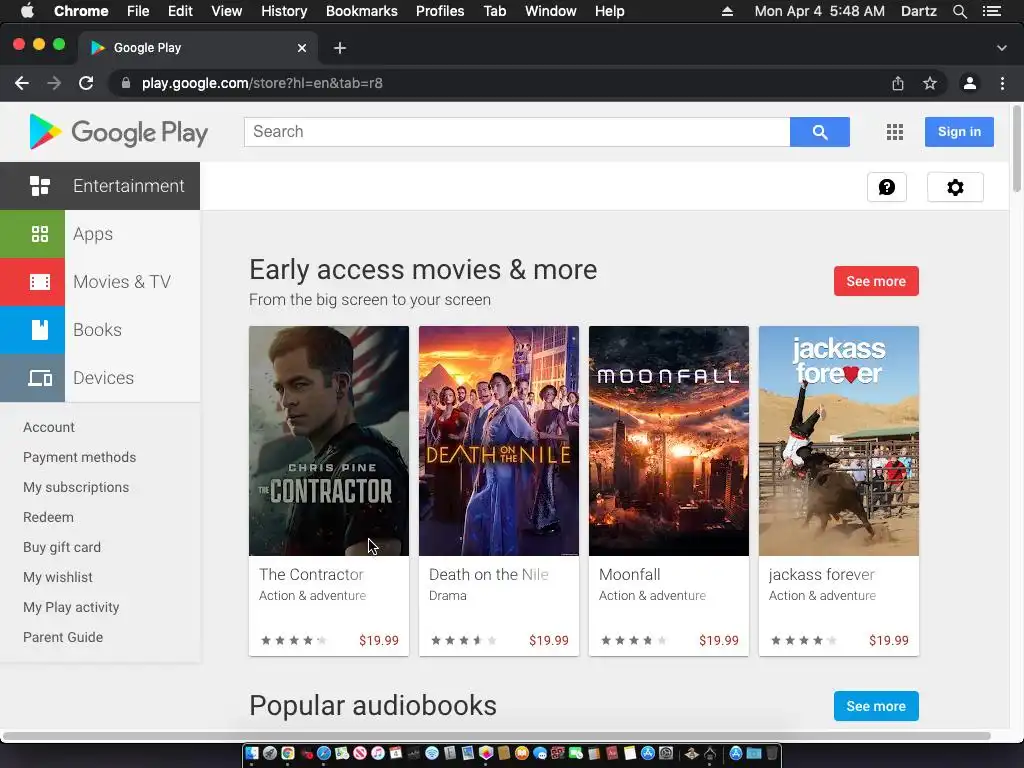Viewport: 1024px width, 768px height.
Task: Open Payment methods link
Action: [x=80, y=457]
